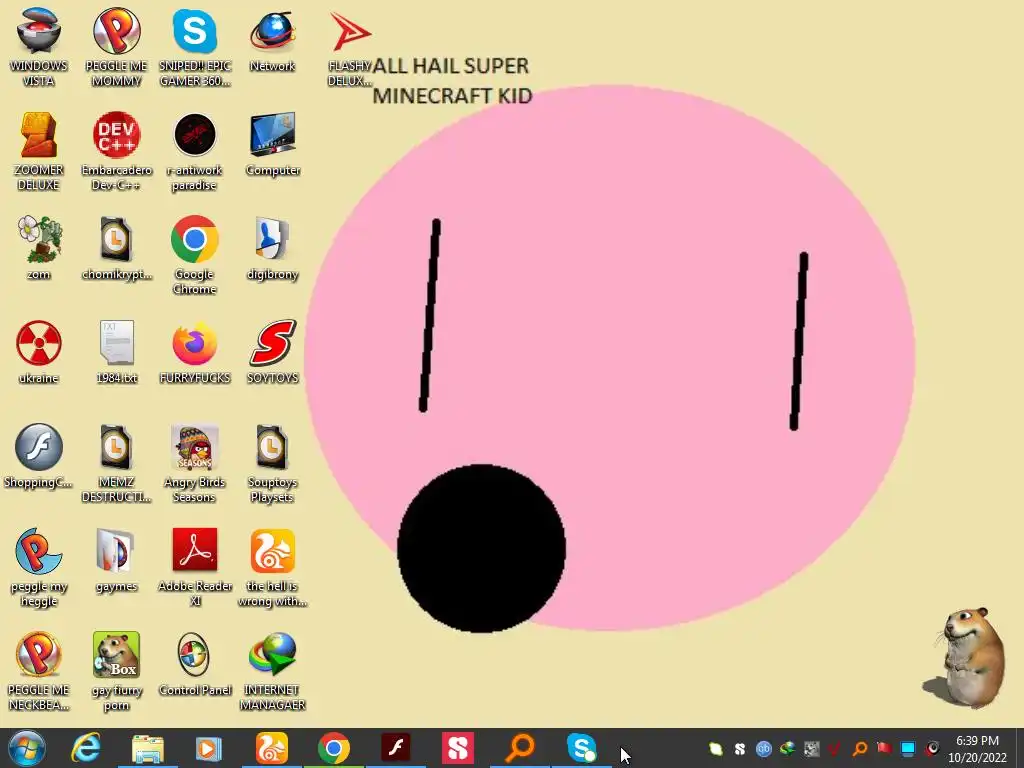Click the gray picture tray icon
The height and width of the screenshot is (768, 1024).
point(811,749)
